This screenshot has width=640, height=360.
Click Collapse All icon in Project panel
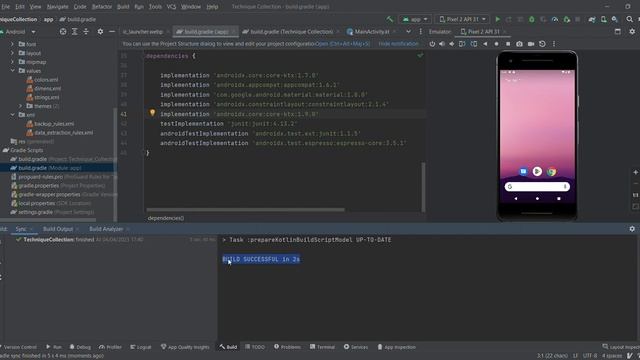[86, 31]
